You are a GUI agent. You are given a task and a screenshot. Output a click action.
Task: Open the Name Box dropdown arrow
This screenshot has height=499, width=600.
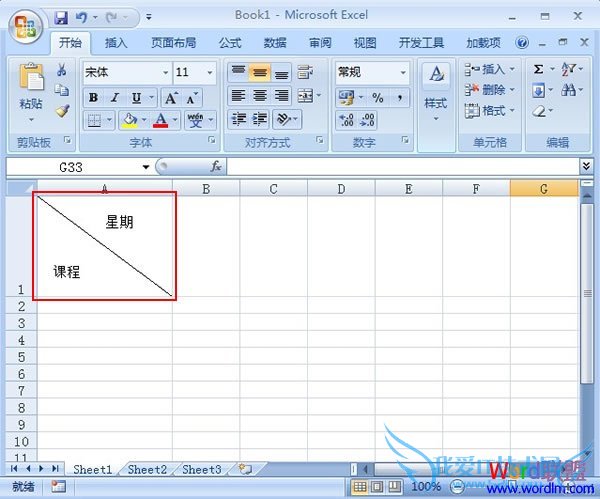pos(146,167)
